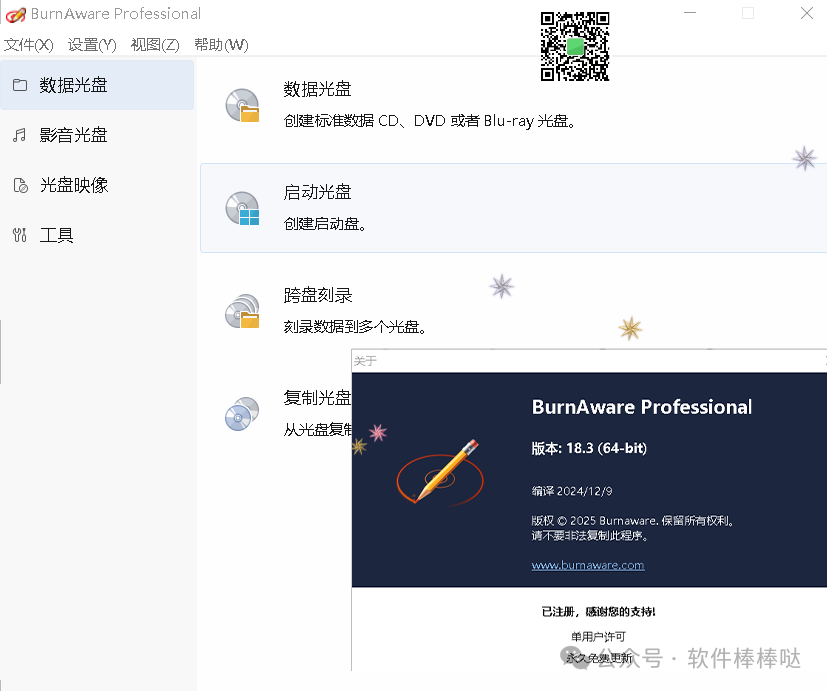Click music note icon beside 影音光盘
Viewport: 827px width, 691px height.
point(20,135)
